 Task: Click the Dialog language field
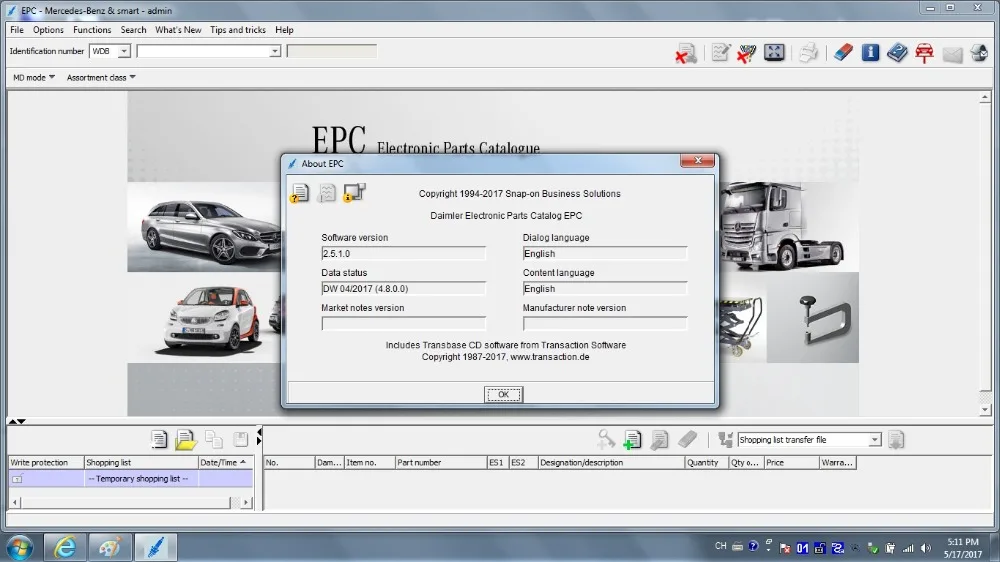click(605, 254)
